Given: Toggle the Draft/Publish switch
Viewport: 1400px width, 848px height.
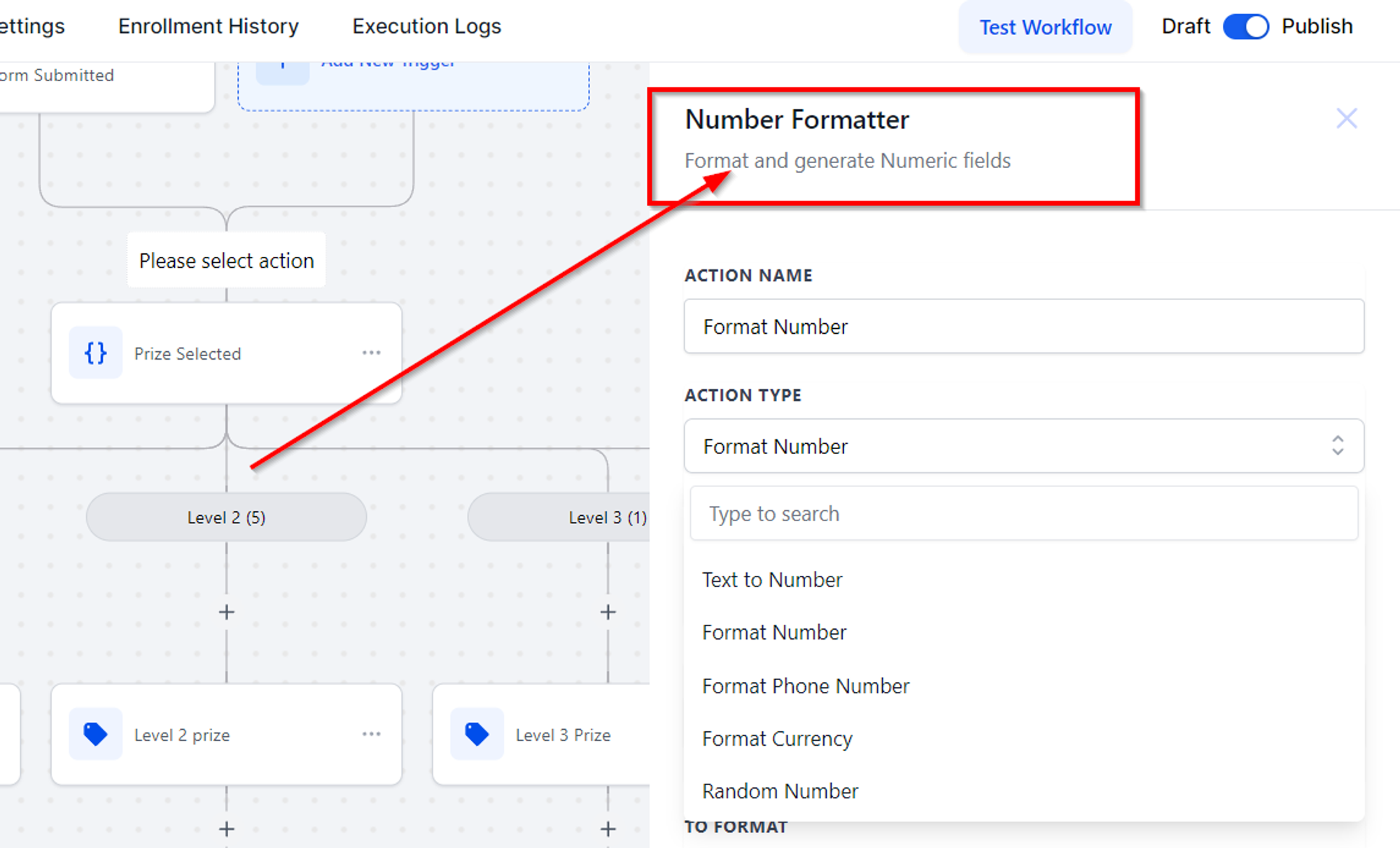Looking at the screenshot, I should tap(1246, 27).
